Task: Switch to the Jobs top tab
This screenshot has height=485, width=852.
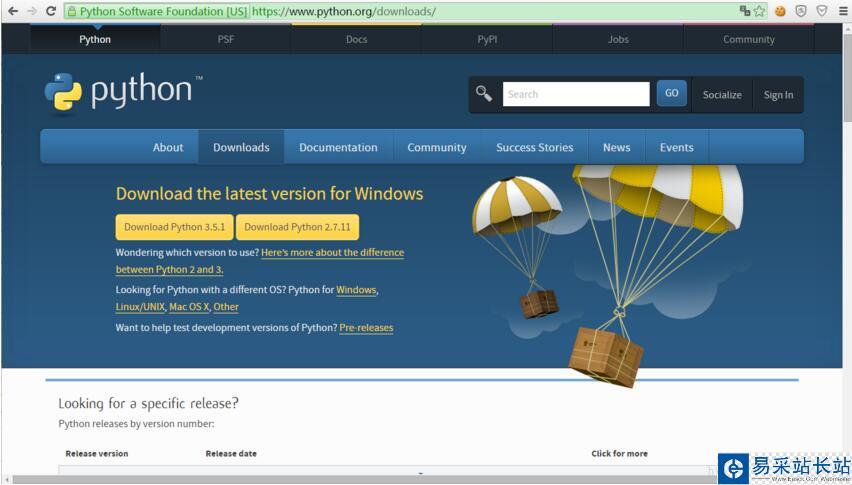Action: 618,39
